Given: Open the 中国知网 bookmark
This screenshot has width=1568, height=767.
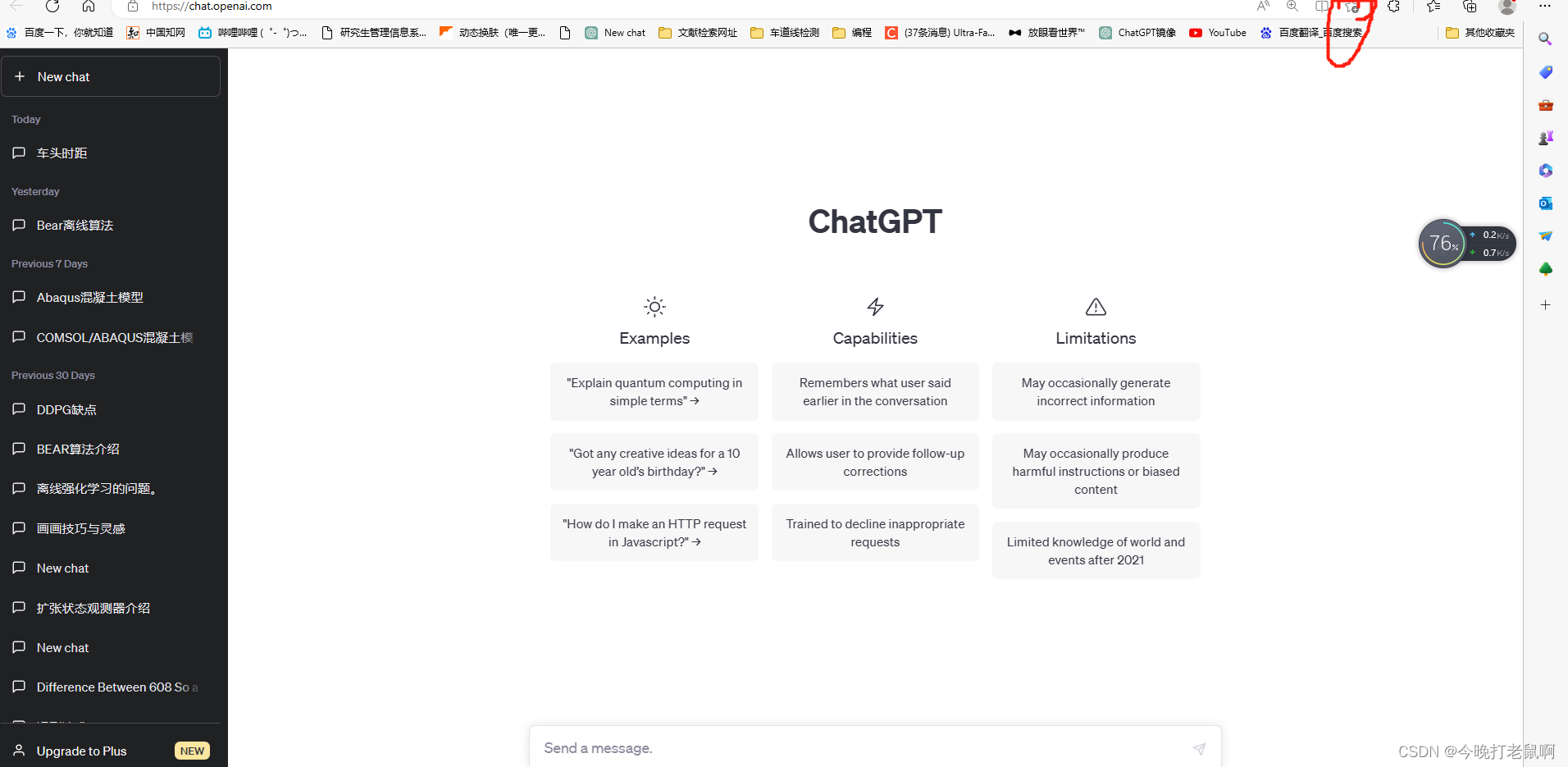Looking at the screenshot, I should (x=156, y=33).
